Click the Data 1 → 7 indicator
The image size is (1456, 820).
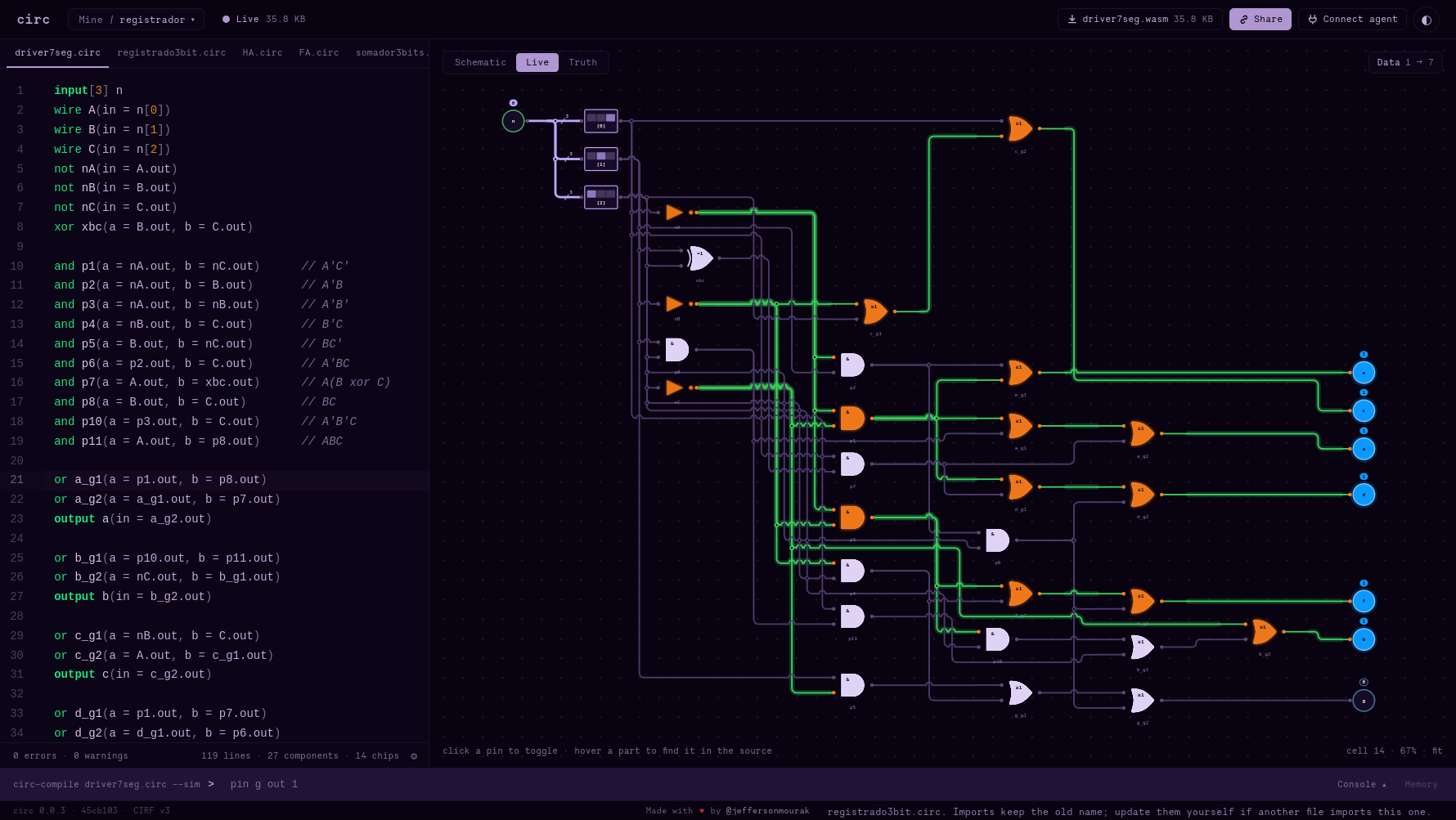(x=1405, y=62)
